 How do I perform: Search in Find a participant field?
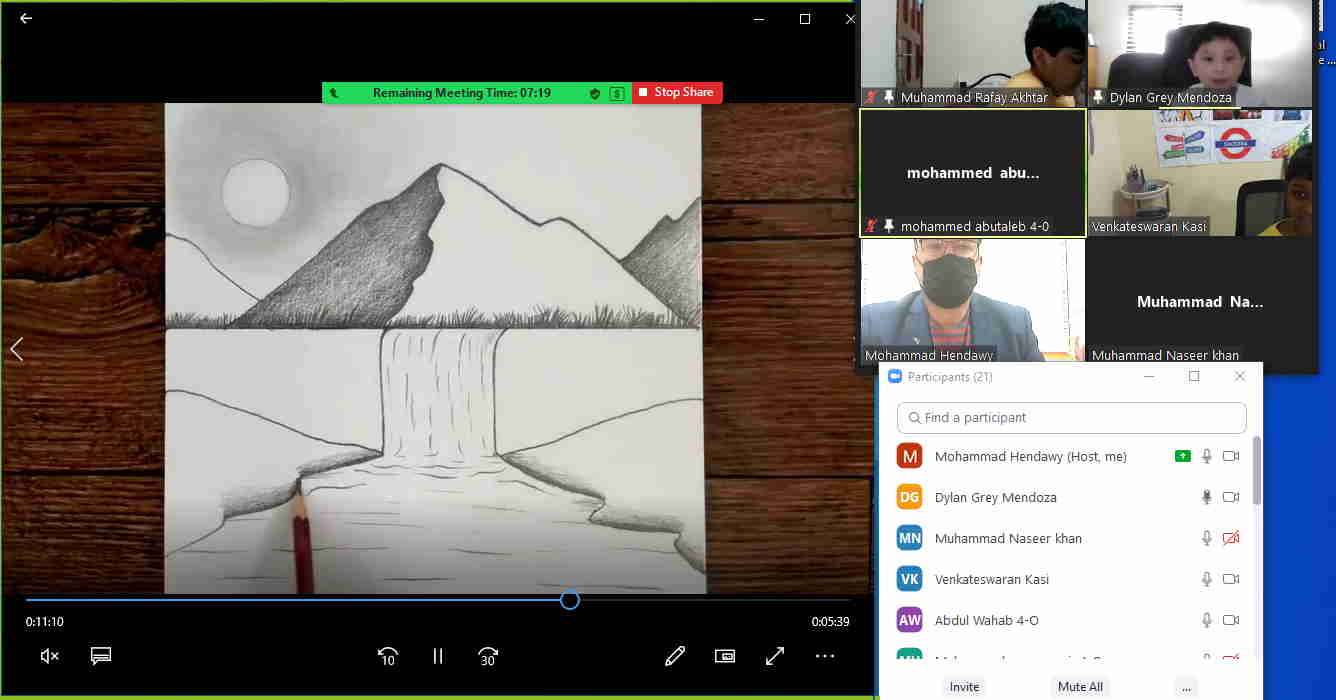click(x=1072, y=417)
